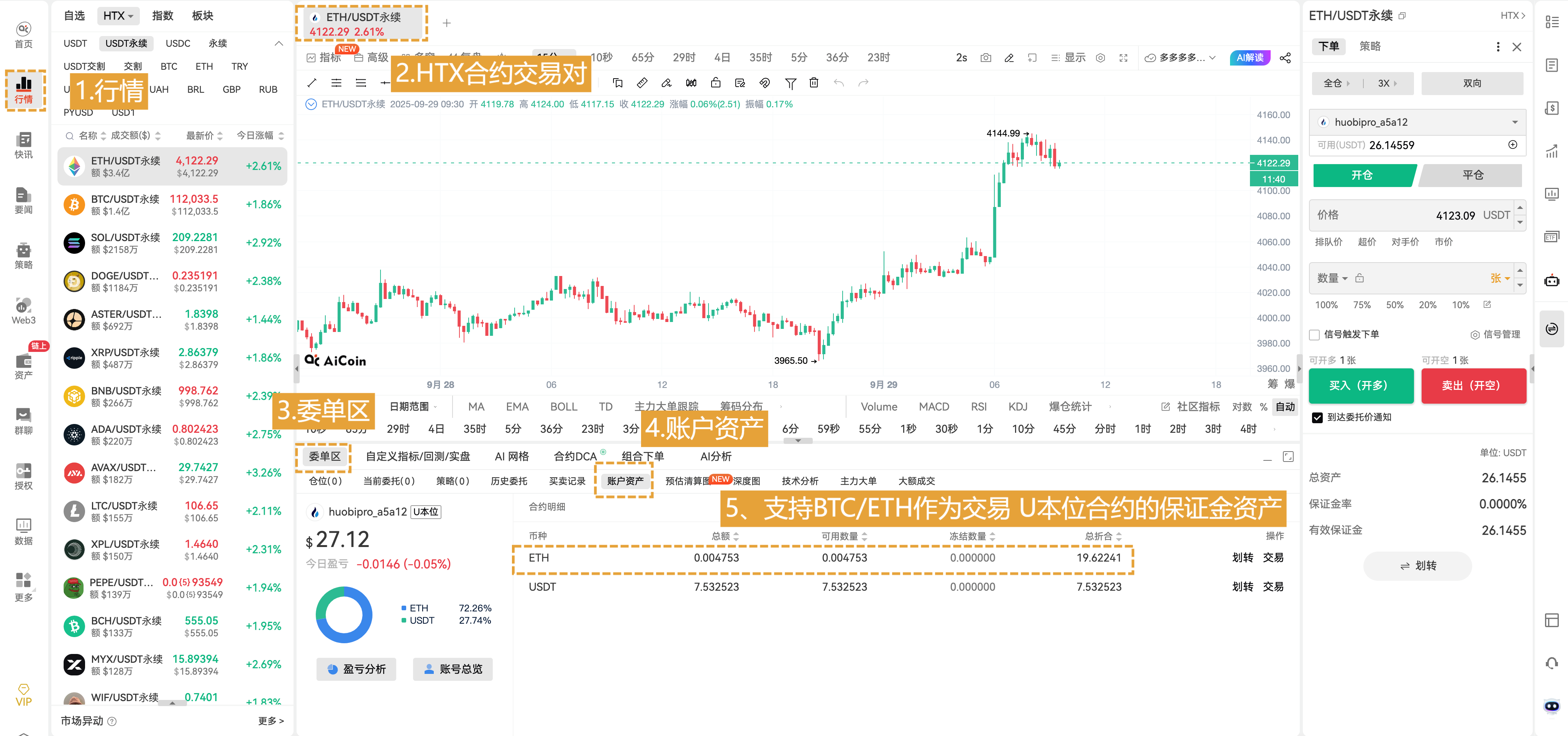Delete drawings with trash icon
The height and width of the screenshot is (736, 1568).
point(814,83)
